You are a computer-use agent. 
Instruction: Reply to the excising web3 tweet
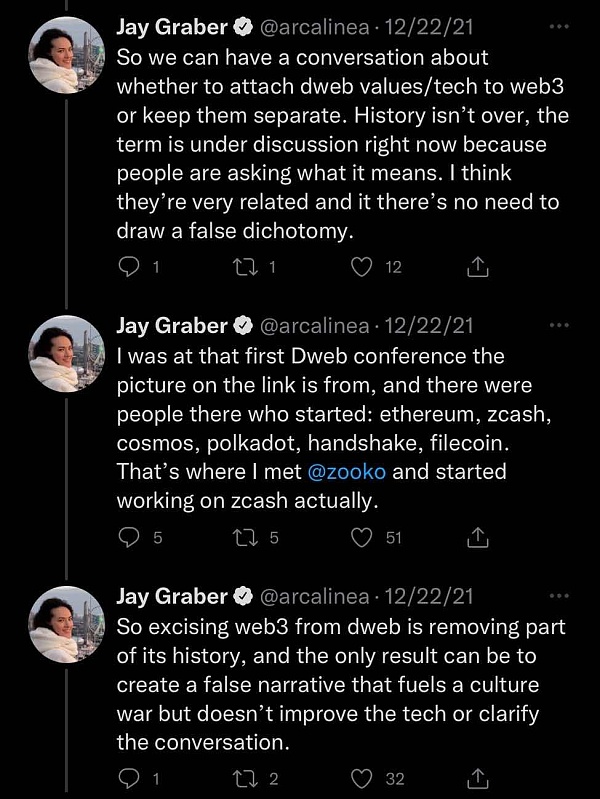(x=128, y=778)
